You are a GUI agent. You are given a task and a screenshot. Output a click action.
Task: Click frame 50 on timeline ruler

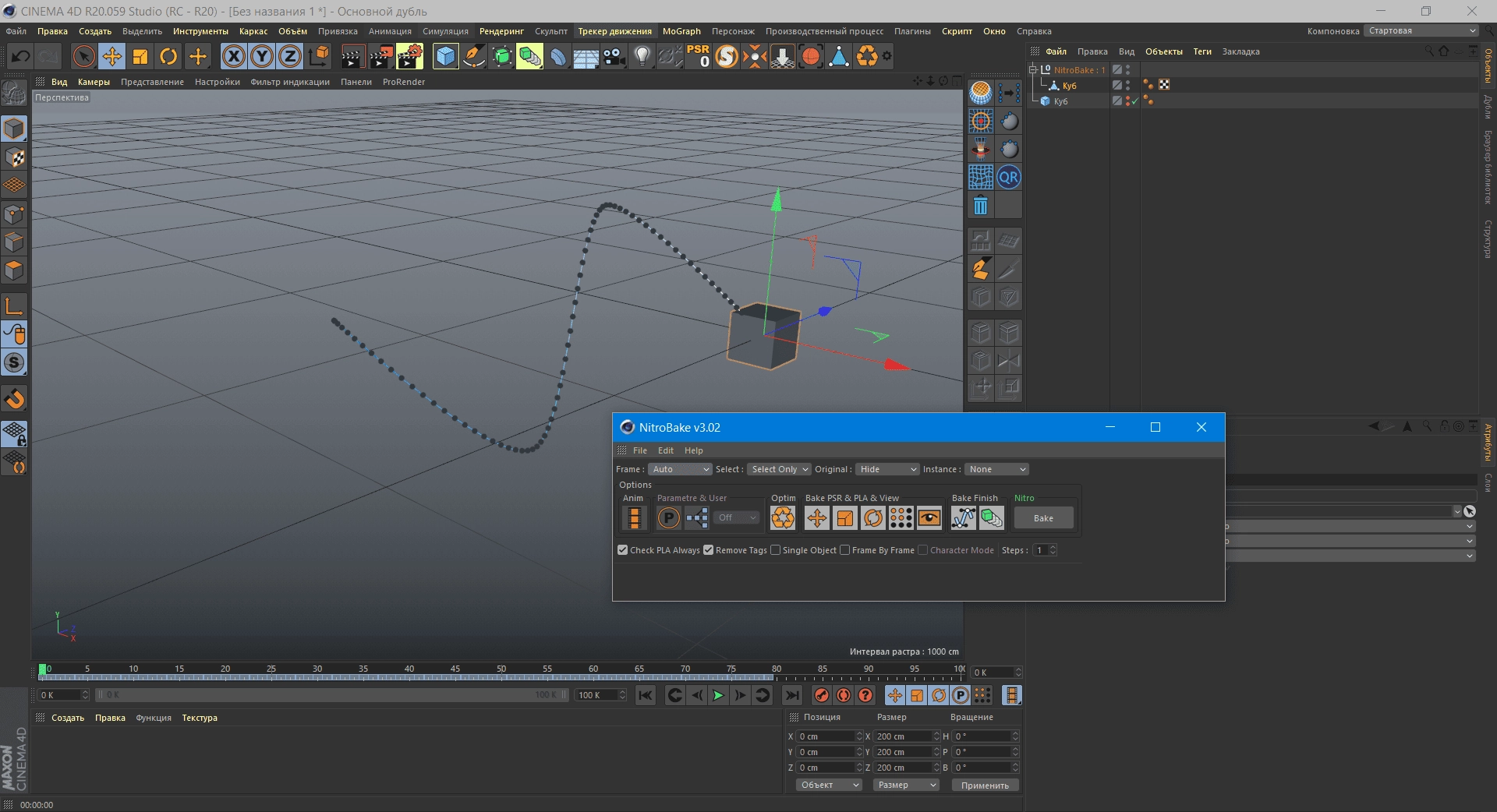(501, 669)
